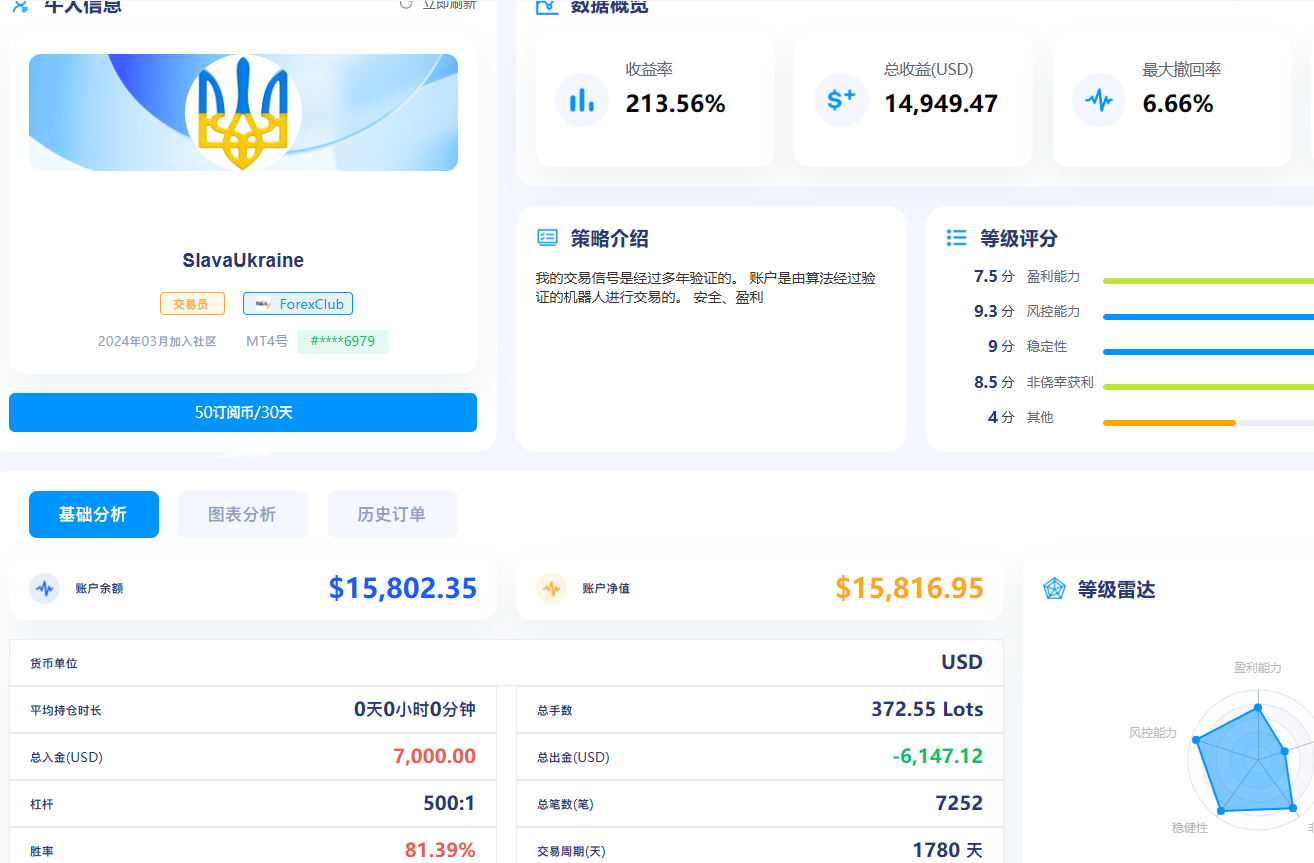Screen dimensions: 1314x863
Task: Click the 策略介绍 panel icon
Action: click(x=547, y=237)
